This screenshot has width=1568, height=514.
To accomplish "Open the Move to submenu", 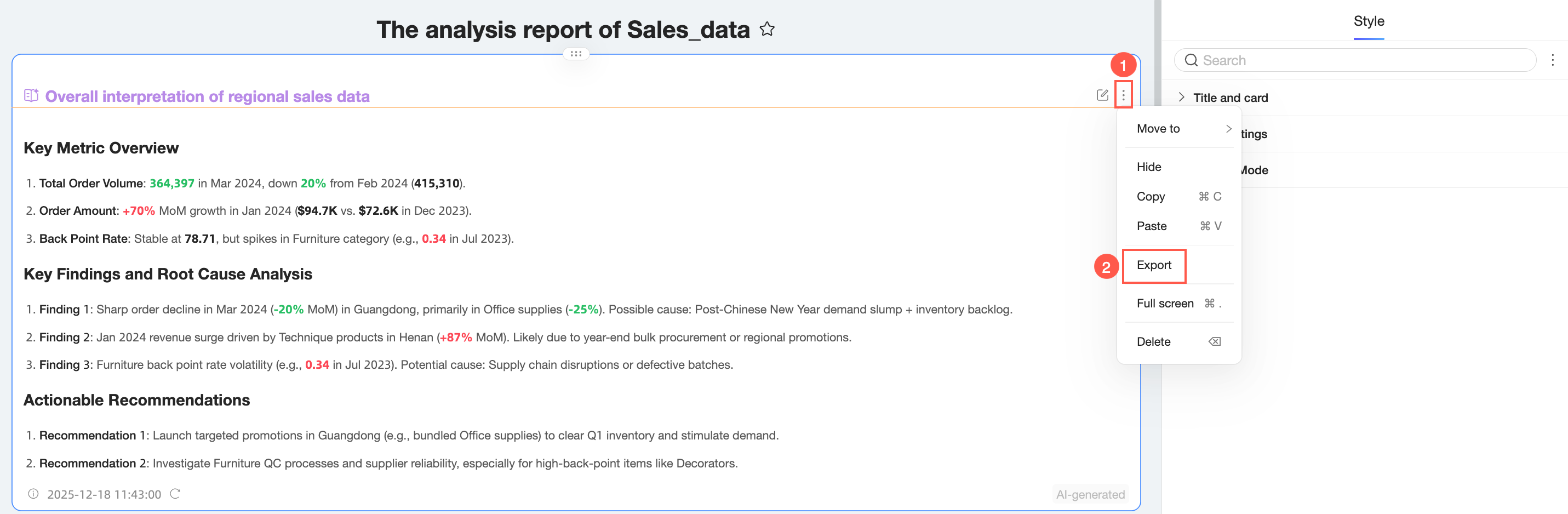I will [x=1180, y=128].
